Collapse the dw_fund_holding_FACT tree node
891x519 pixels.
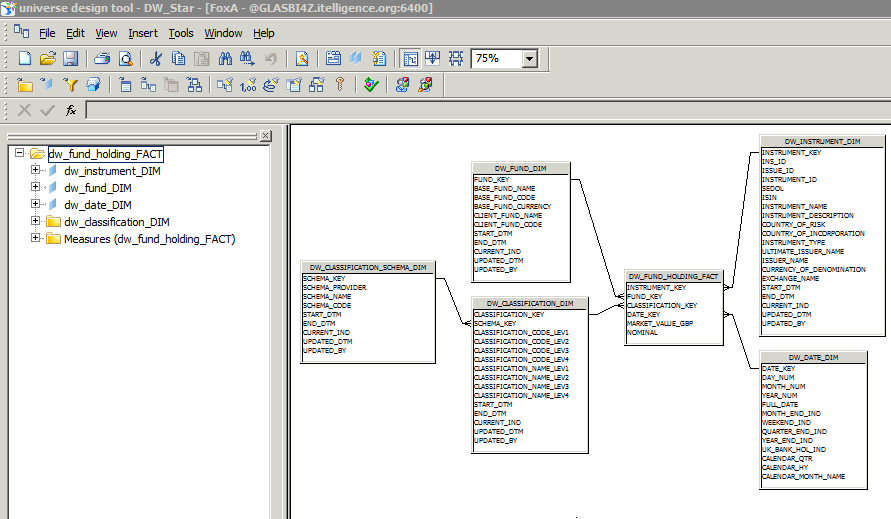[x=19, y=153]
